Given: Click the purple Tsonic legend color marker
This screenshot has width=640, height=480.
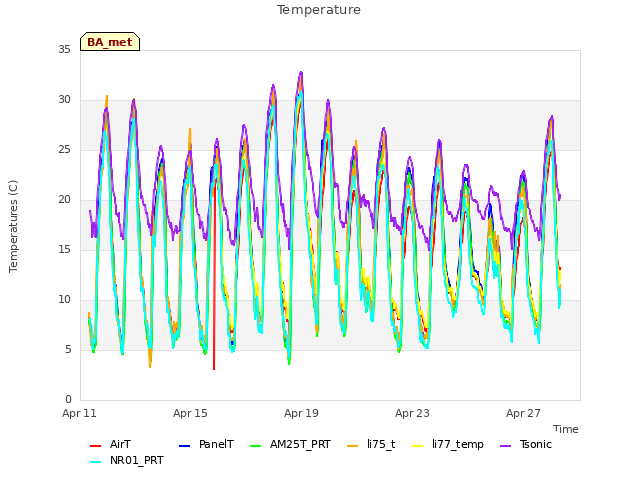Looking at the screenshot, I should tap(505, 446).
